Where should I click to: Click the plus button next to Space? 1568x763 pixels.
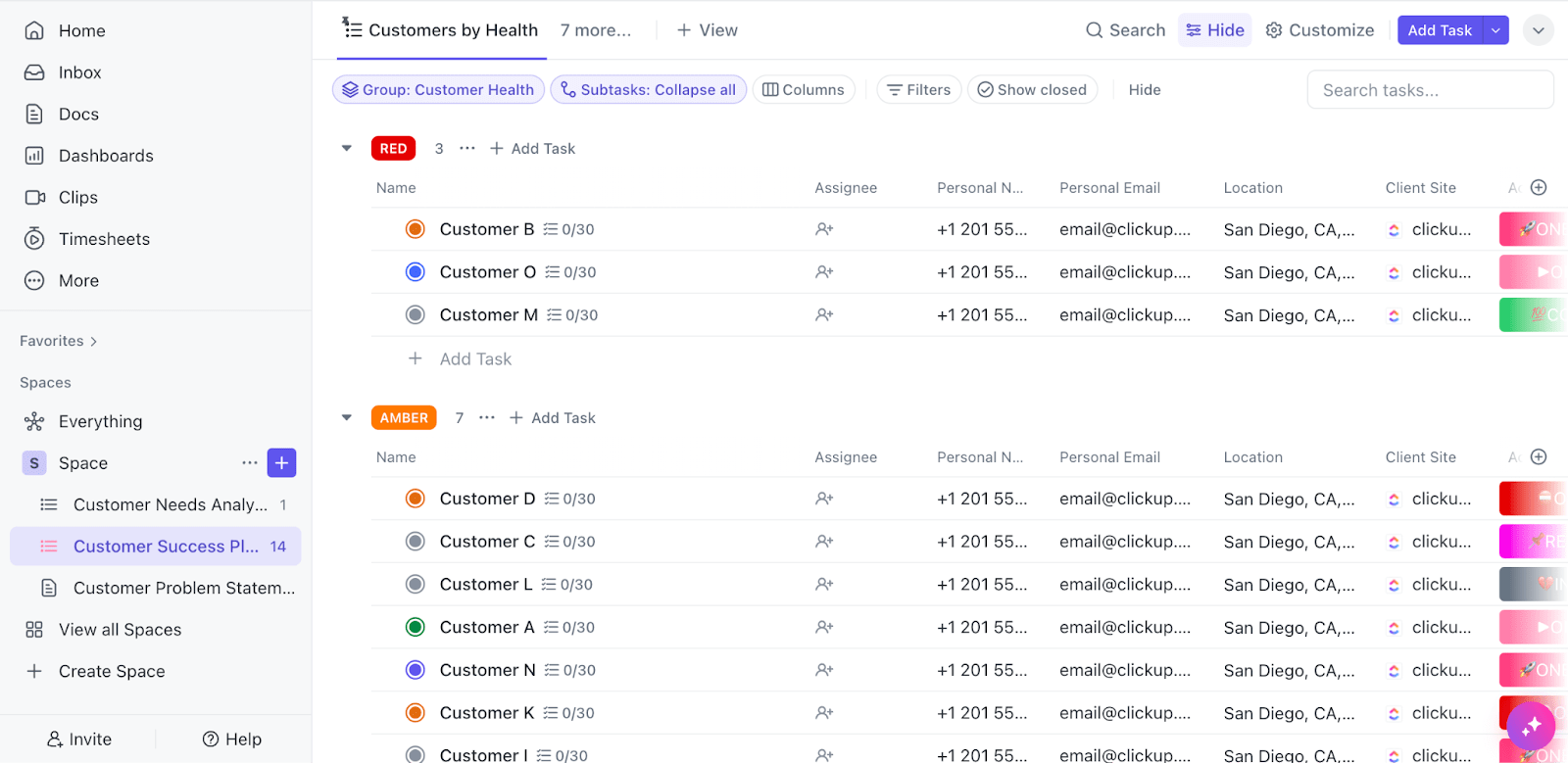point(281,463)
